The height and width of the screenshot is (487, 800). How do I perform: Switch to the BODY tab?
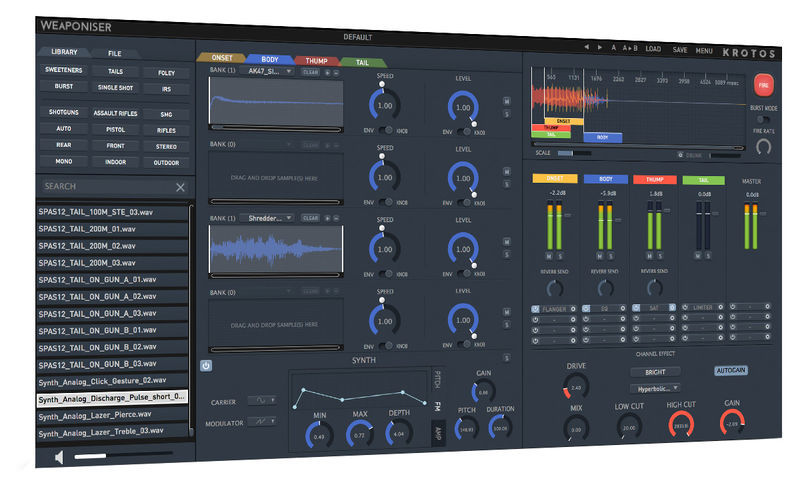pyautogui.click(x=270, y=59)
